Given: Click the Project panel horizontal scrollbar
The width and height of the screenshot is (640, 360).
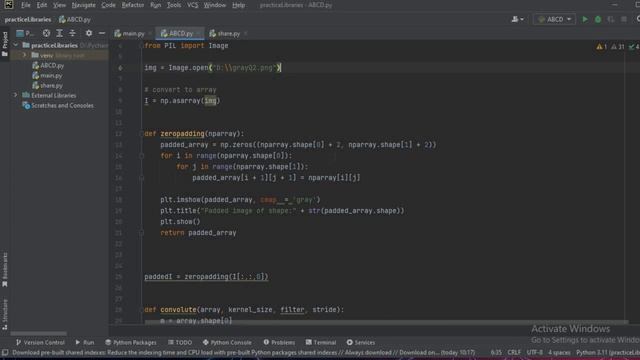Looking at the screenshot, I should [x=39, y=333].
